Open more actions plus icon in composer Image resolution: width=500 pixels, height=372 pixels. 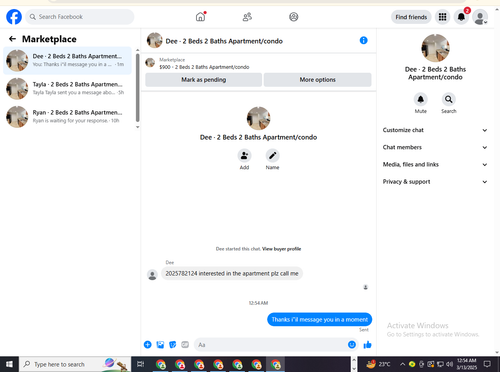pos(148,345)
